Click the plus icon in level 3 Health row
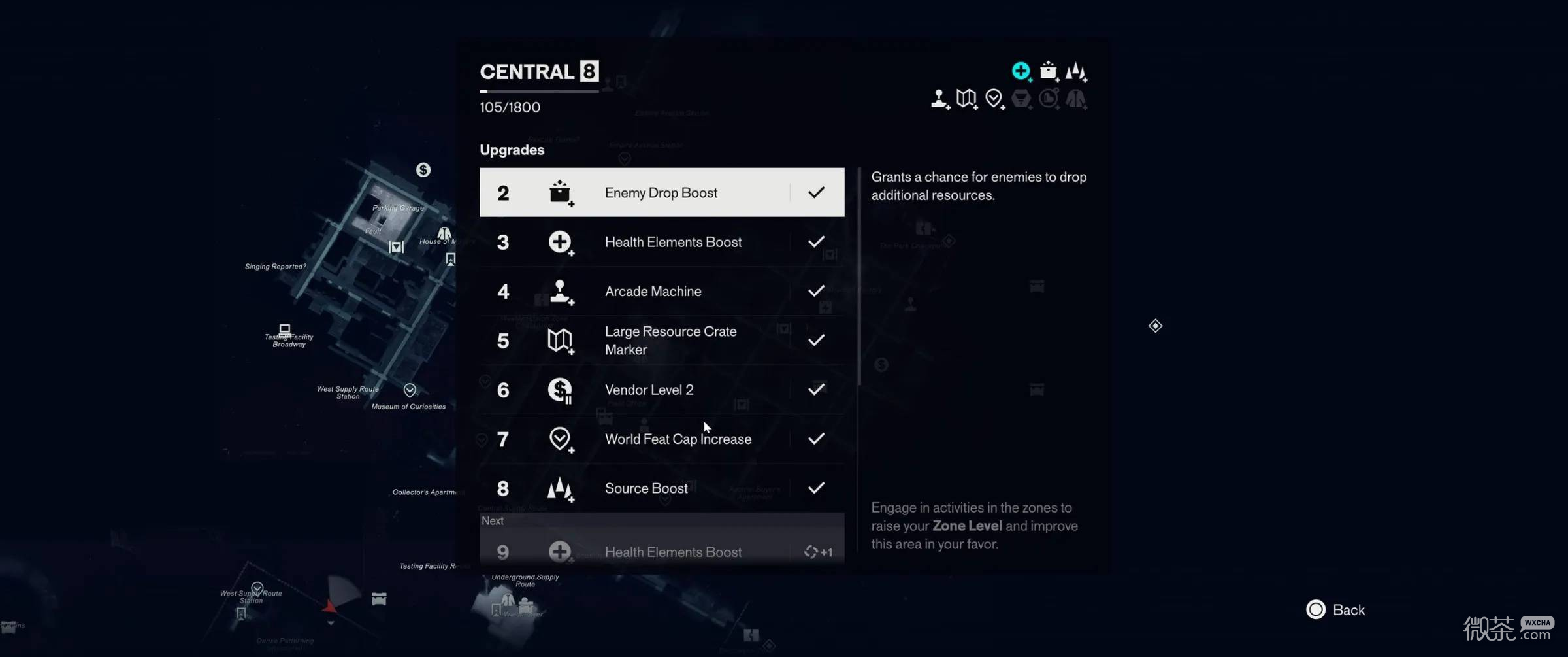Viewport: 1568px width, 657px height. click(x=561, y=243)
